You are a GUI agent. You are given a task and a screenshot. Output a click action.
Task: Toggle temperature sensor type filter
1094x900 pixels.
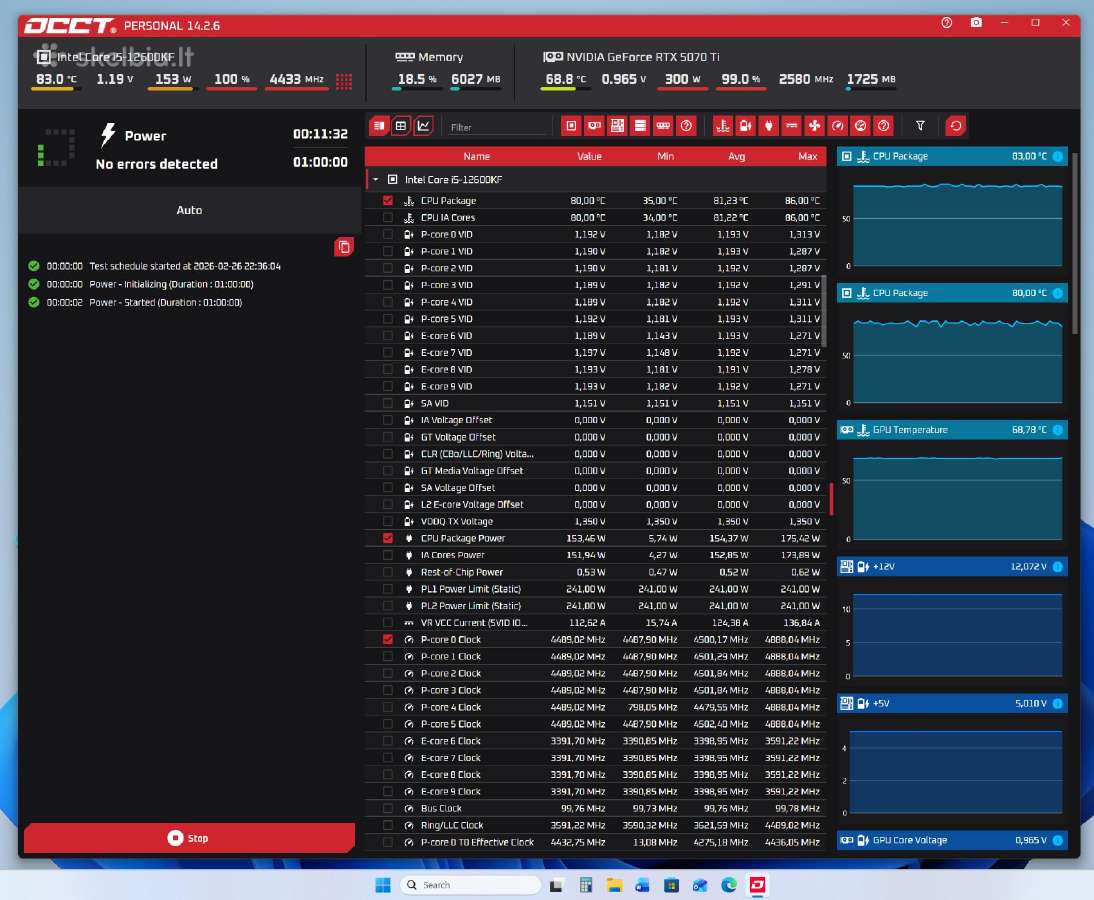(723, 126)
